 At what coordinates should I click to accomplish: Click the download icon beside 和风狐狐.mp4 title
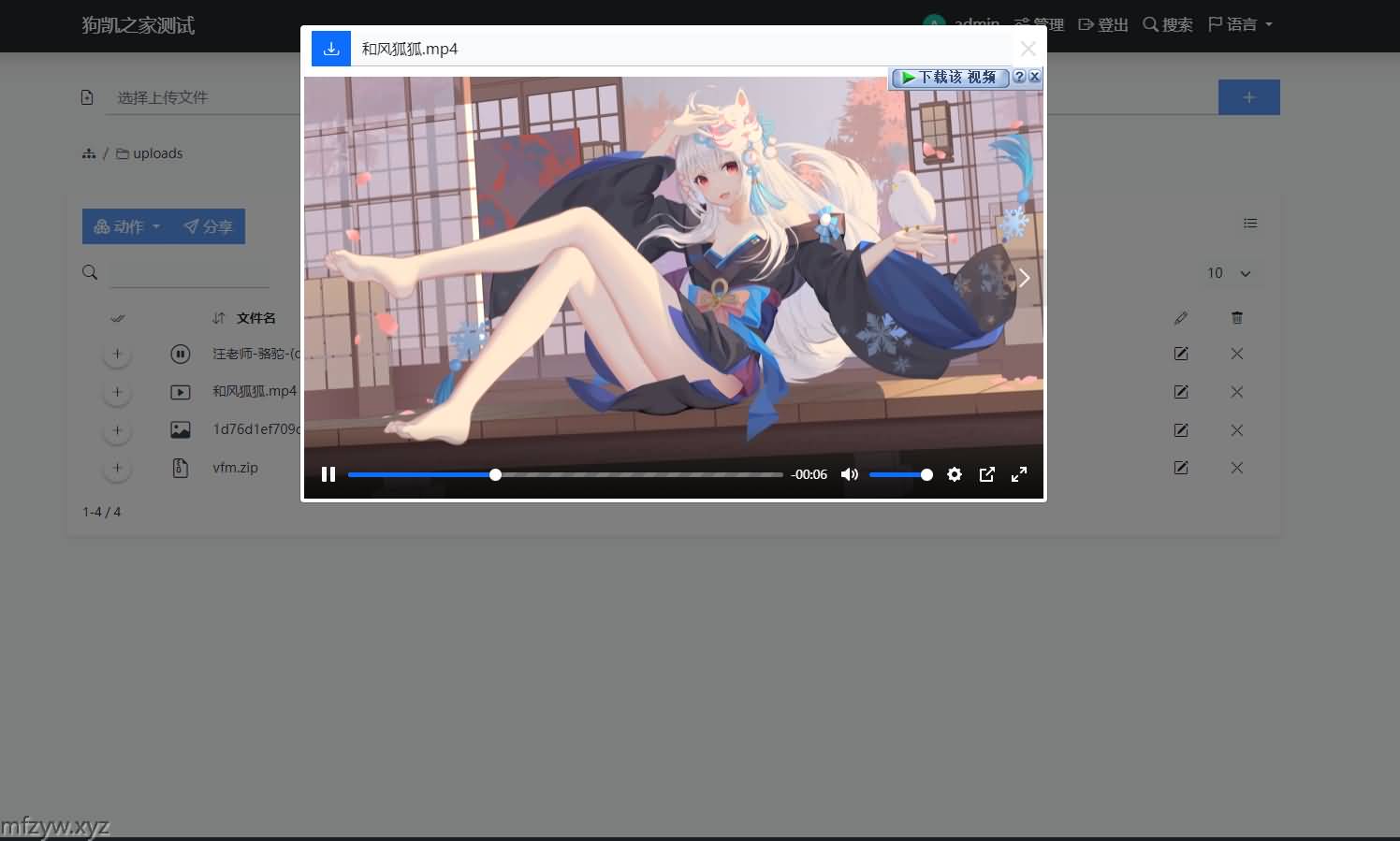[331, 49]
